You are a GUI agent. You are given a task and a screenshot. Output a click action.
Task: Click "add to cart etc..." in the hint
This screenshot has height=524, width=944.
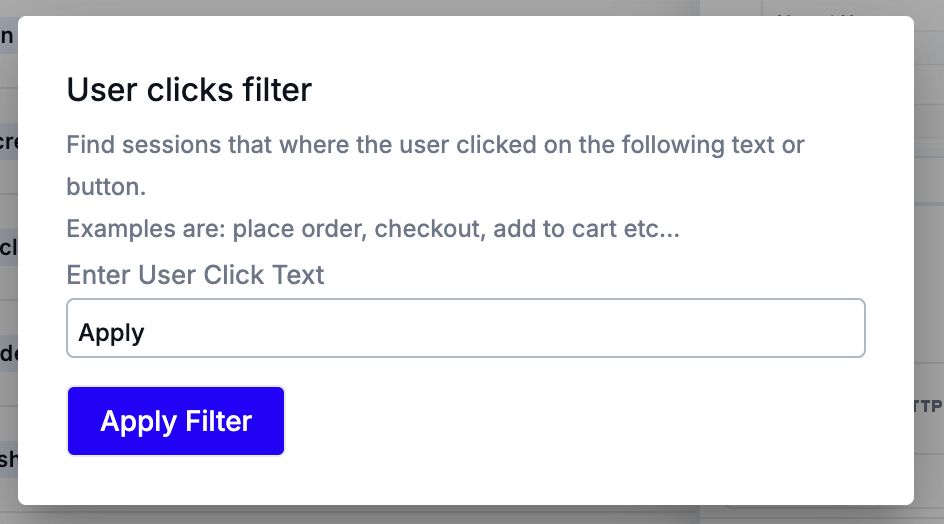click(586, 229)
